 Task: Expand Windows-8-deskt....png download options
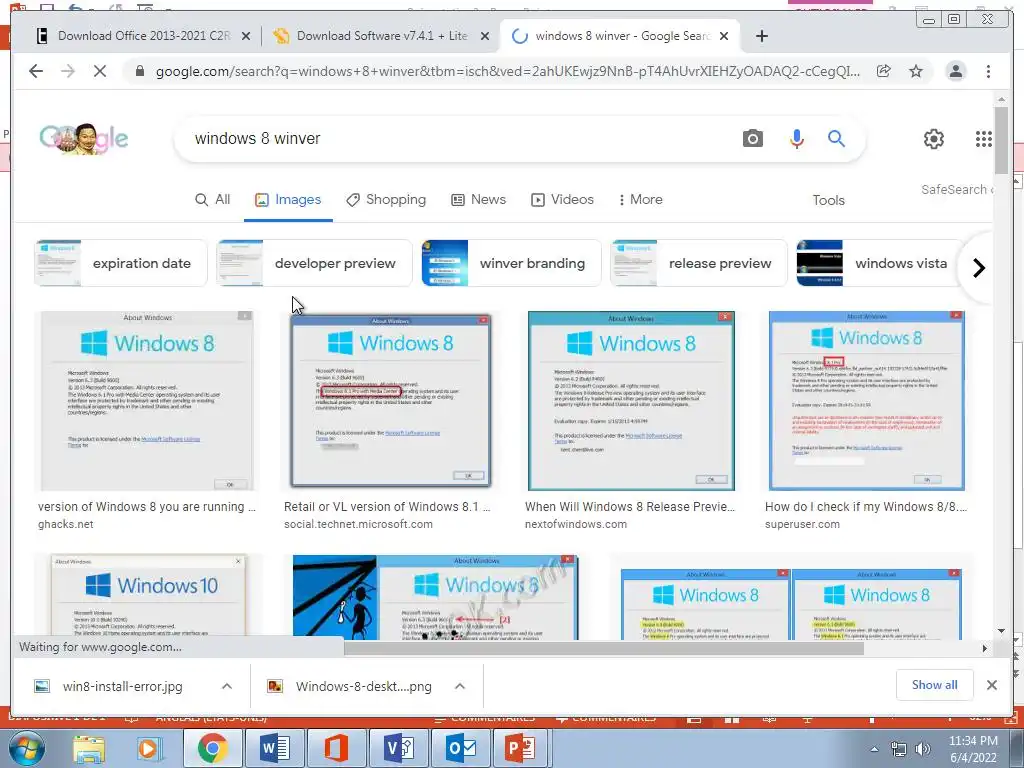[x=460, y=686]
